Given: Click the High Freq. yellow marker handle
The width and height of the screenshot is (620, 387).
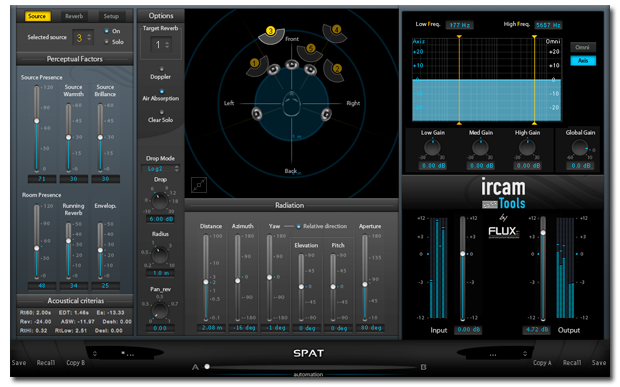Looking at the screenshot, I should [534, 37].
